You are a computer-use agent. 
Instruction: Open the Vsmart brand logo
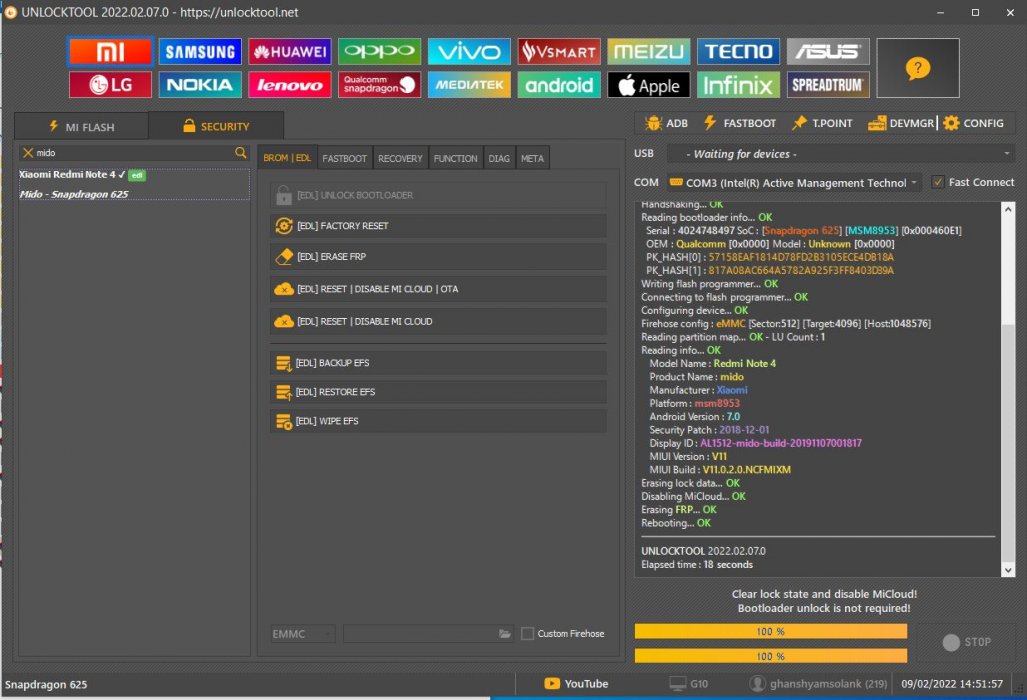click(559, 52)
